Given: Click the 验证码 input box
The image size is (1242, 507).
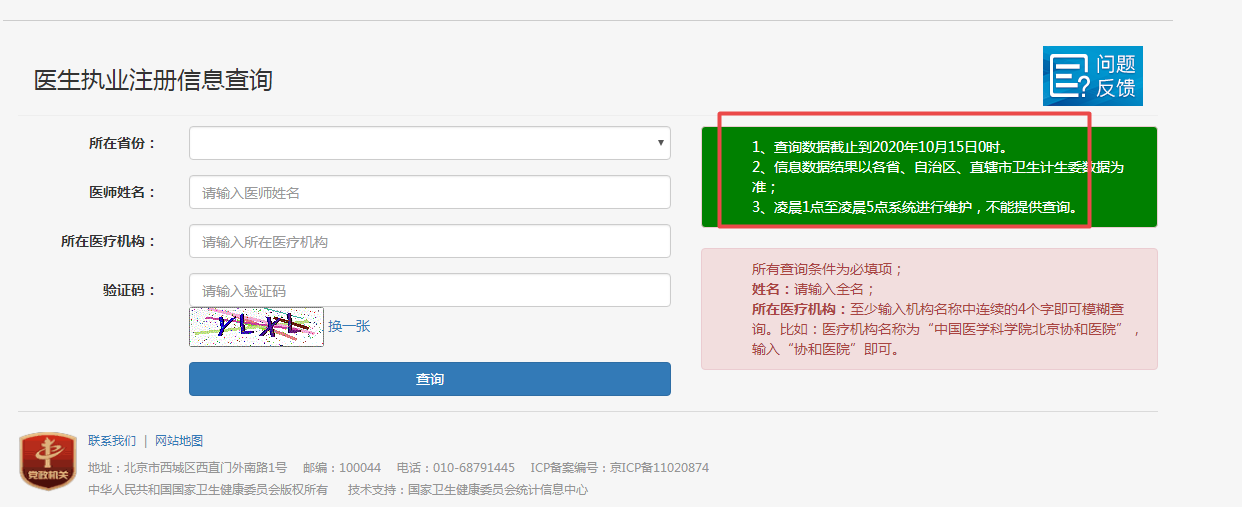Looking at the screenshot, I should [429, 290].
